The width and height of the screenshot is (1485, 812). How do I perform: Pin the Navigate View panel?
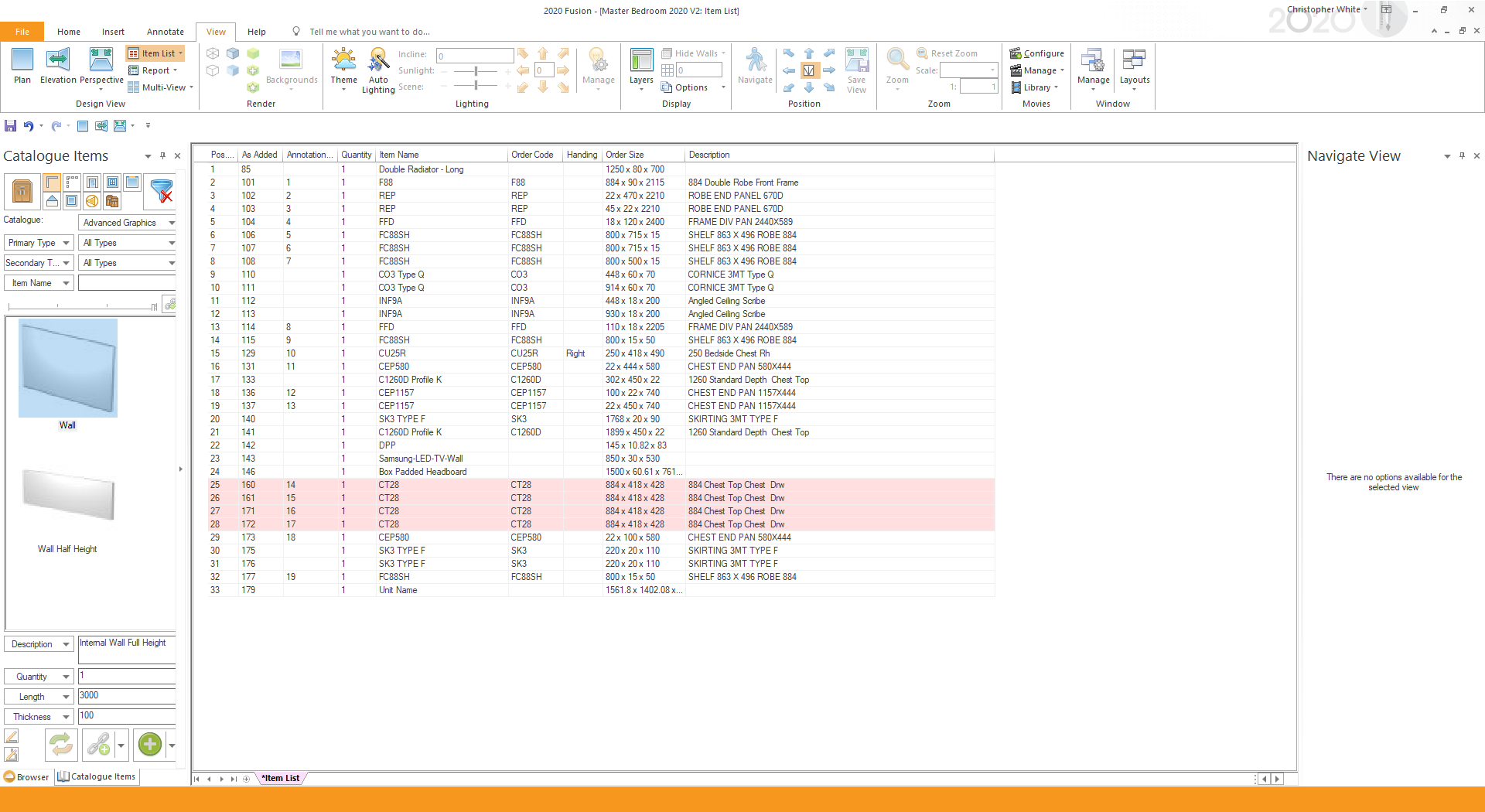[1462, 155]
